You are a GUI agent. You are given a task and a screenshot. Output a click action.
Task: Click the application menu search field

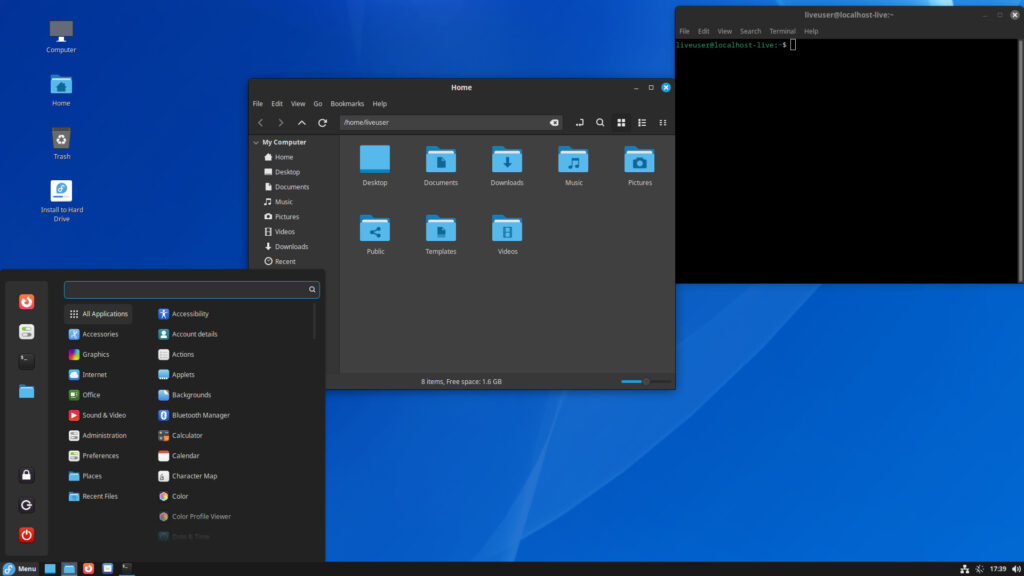click(186, 289)
